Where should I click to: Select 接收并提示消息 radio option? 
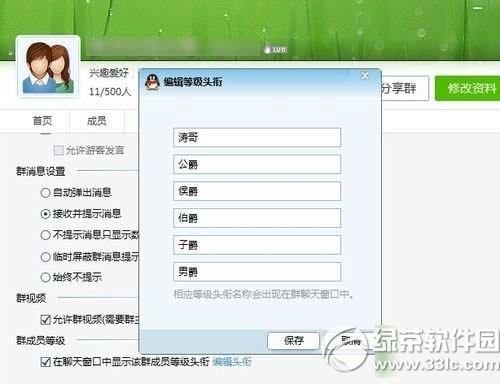45,214
